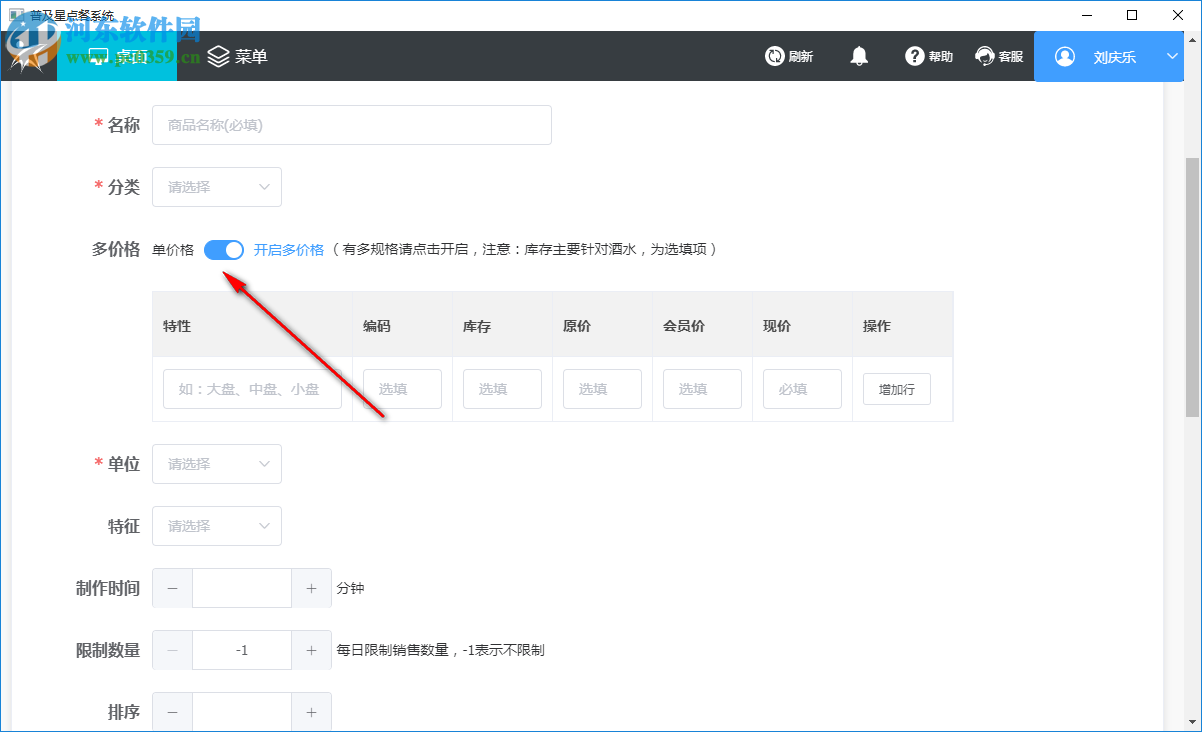Disable the 多价格 toggle switch
The width and height of the screenshot is (1202, 732).
[224, 249]
